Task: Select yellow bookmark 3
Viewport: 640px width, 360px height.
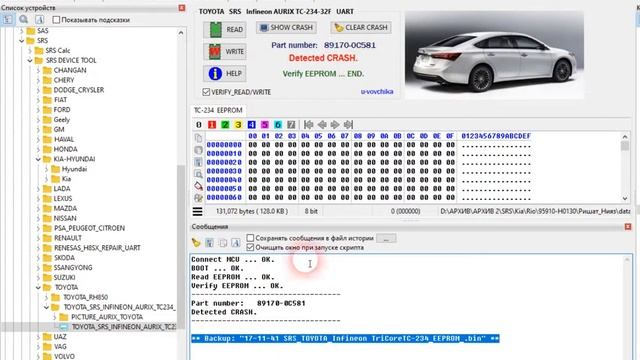Action: (238, 124)
